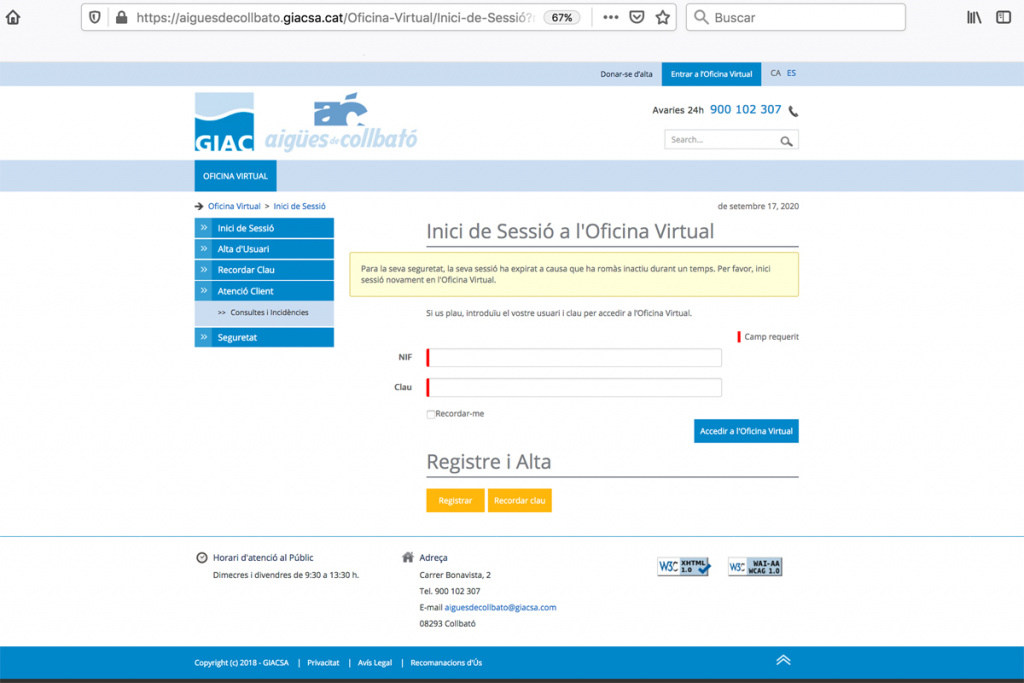The image size is (1024, 683).
Task: Click the browser URL address bar
Action: 336,18
